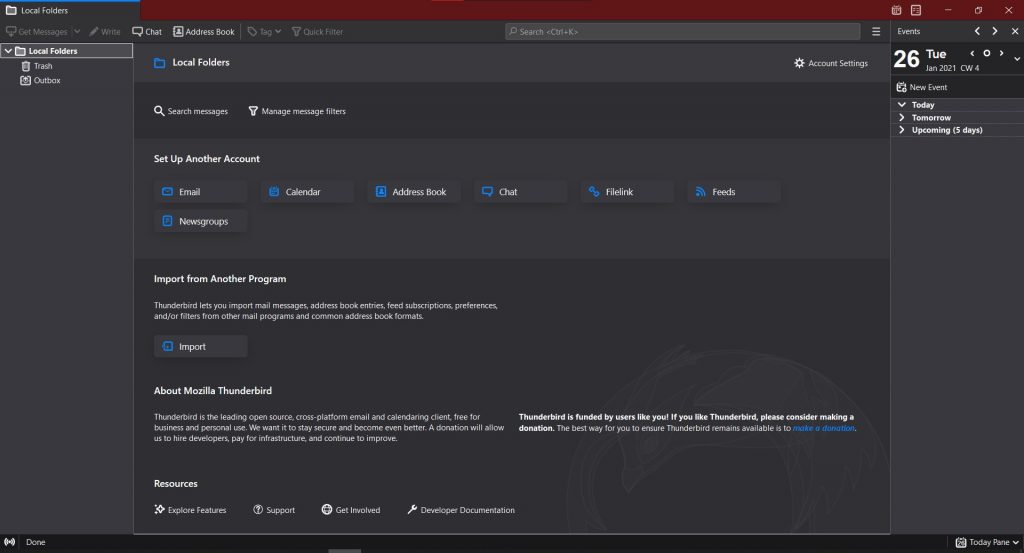
Task: Open Address Book from the toolbar
Action: coord(203,31)
